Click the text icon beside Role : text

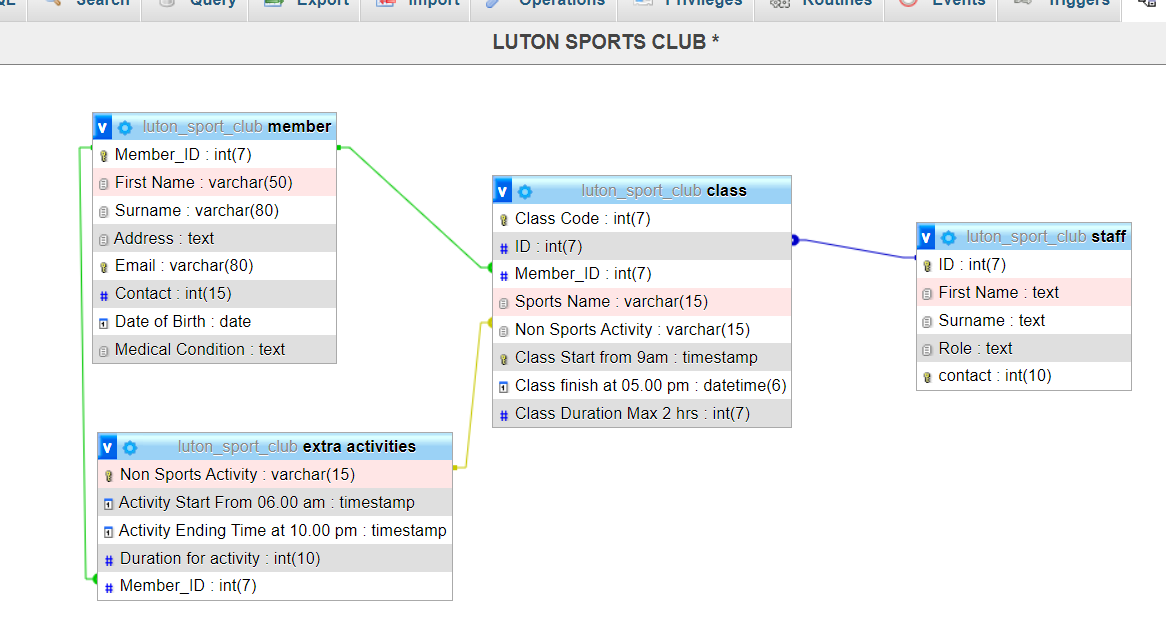(x=927, y=349)
